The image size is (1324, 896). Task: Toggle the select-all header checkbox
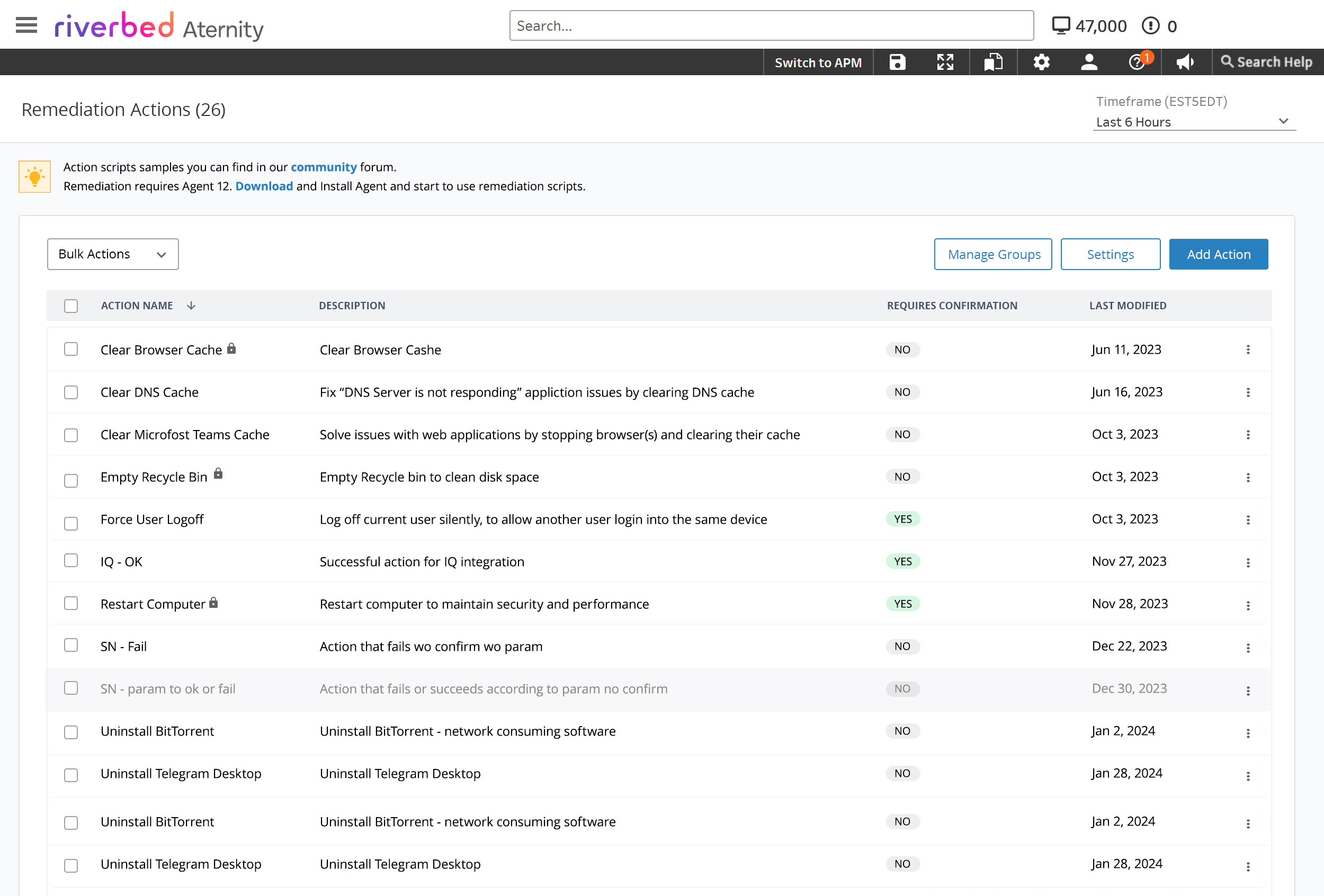[x=70, y=306]
